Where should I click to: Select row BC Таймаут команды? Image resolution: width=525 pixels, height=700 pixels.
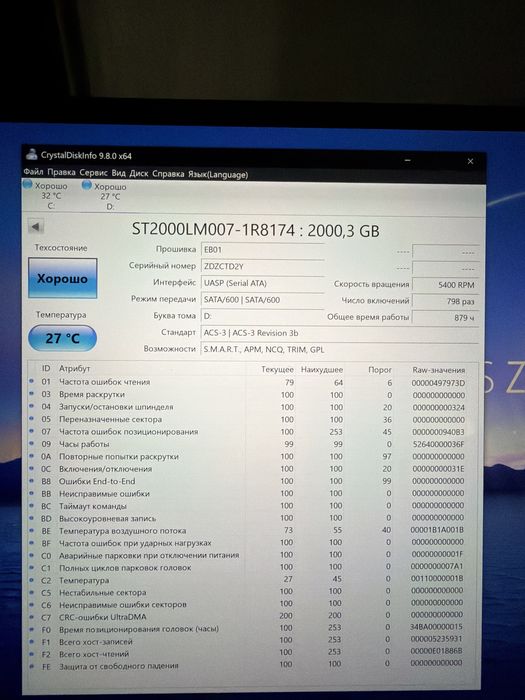(252, 506)
